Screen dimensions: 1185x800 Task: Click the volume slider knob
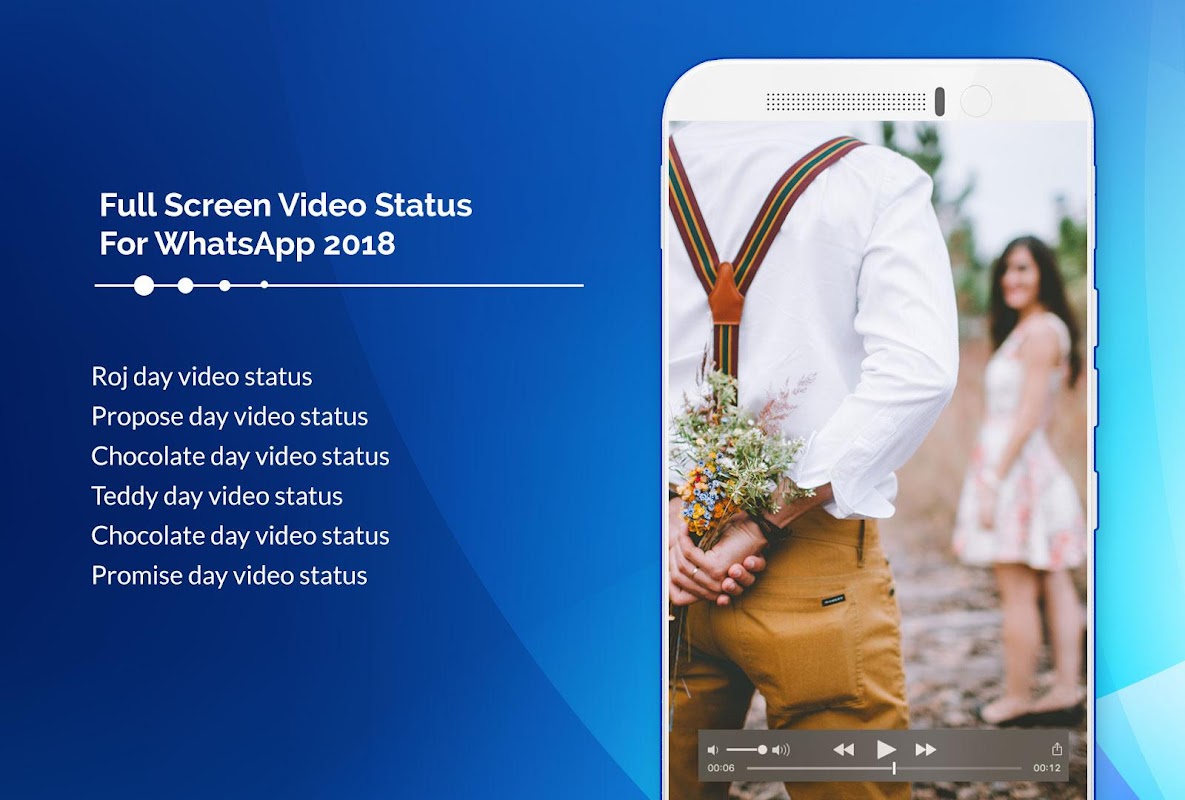click(763, 750)
